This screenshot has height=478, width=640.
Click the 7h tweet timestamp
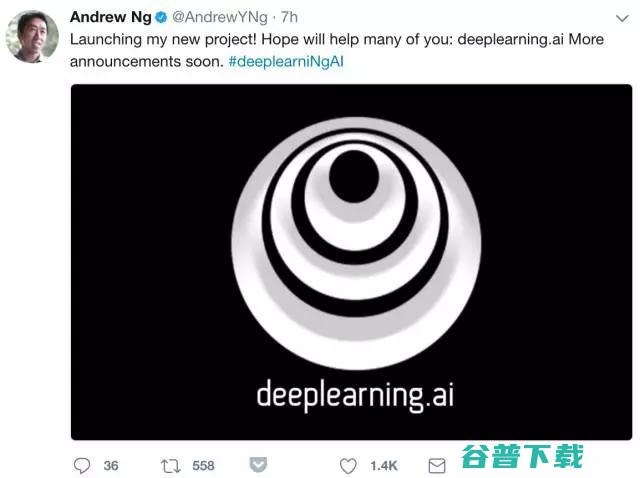289,17
